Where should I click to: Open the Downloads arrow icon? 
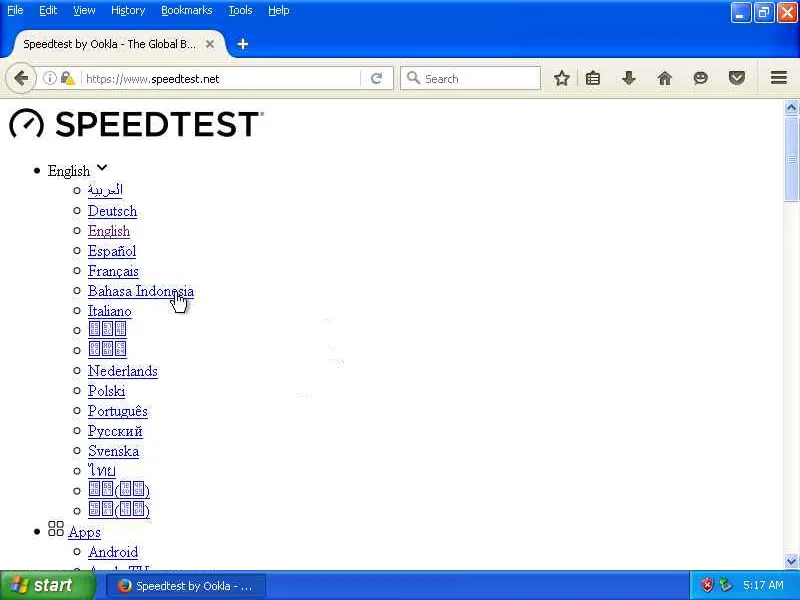click(629, 78)
